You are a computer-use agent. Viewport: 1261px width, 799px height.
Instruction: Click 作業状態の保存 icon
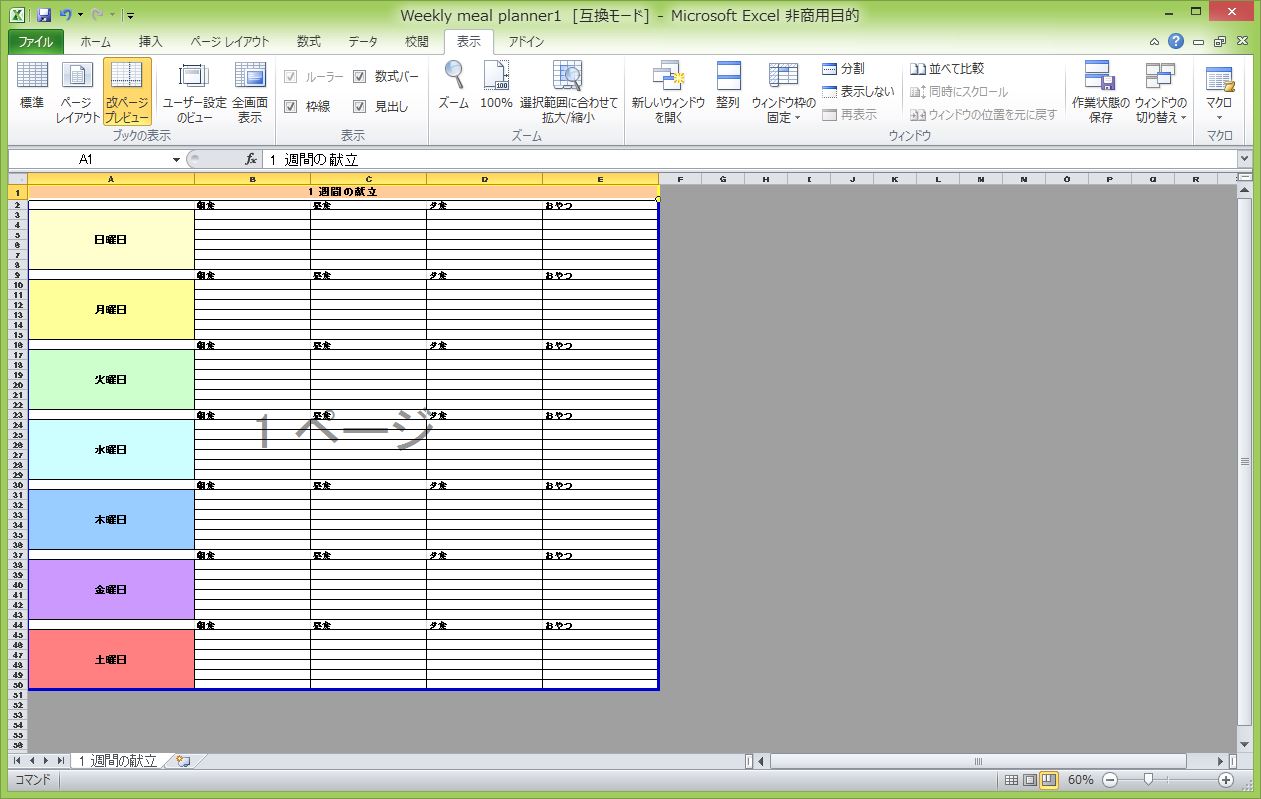(x=1100, y=88)
